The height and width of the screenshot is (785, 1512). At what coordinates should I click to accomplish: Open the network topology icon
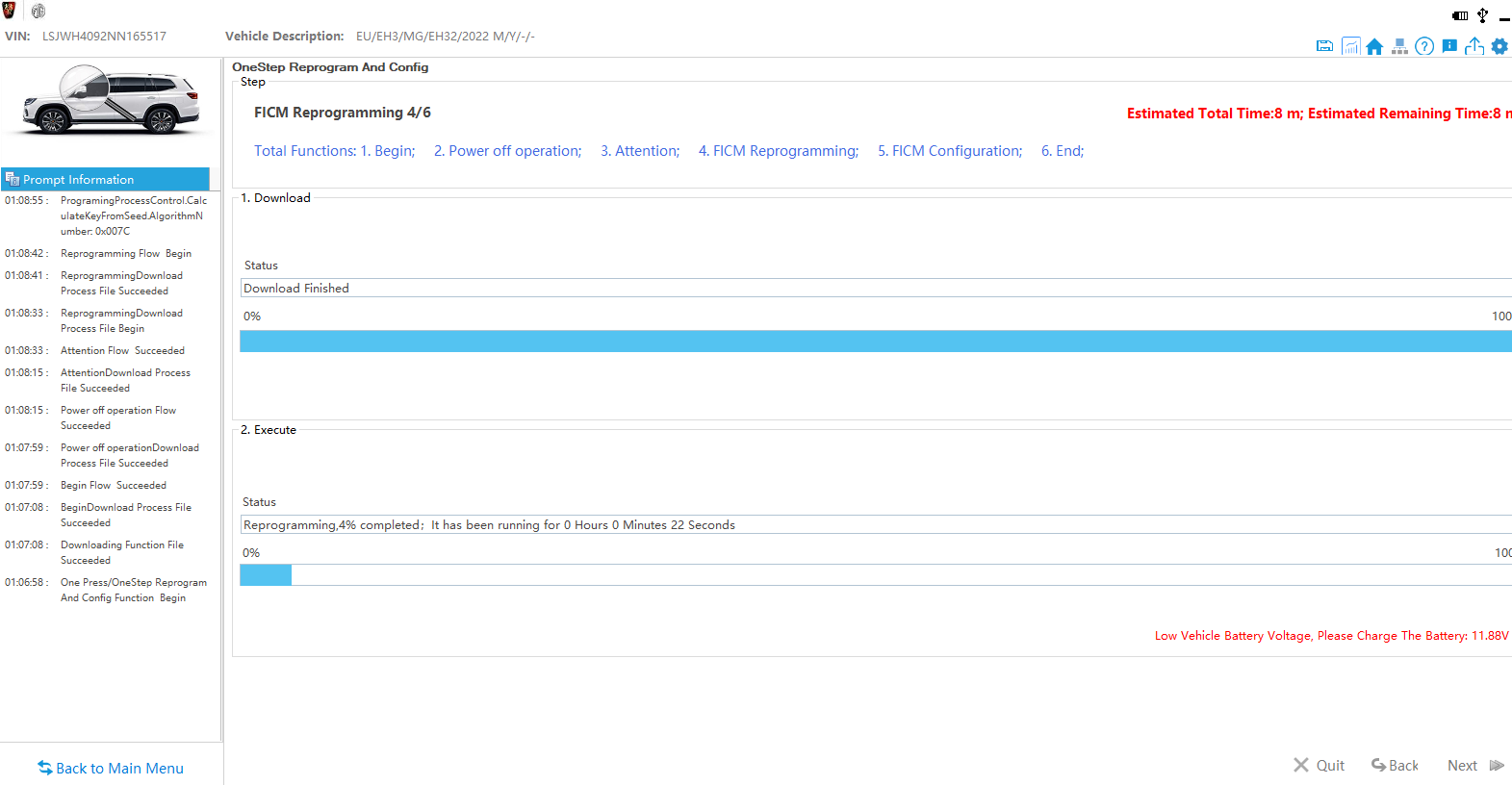(1399, 46)
